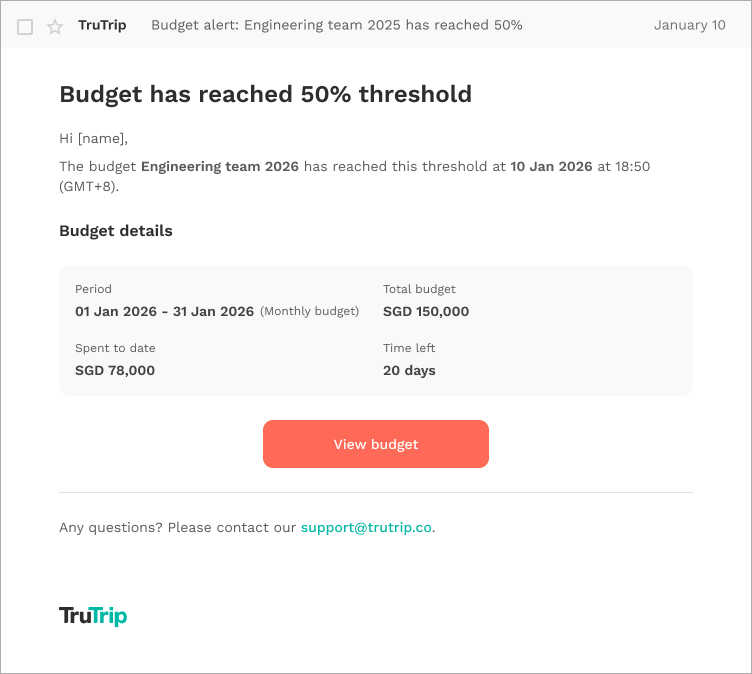Click the TruTrip sender name
The height and width of the screenshot is (674, 752).
(x=102, y=25)
